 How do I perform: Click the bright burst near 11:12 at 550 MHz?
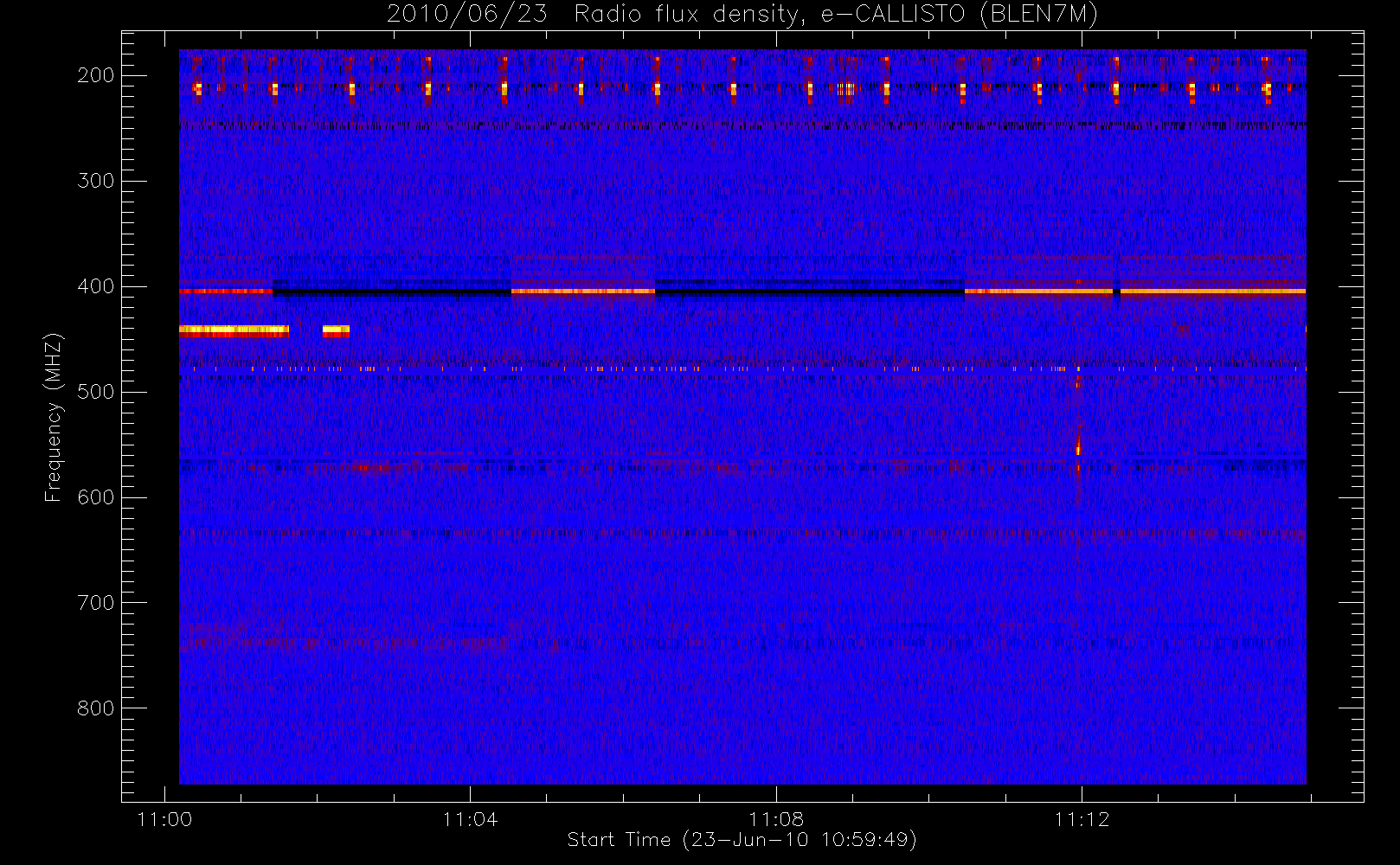(1078, 448)
